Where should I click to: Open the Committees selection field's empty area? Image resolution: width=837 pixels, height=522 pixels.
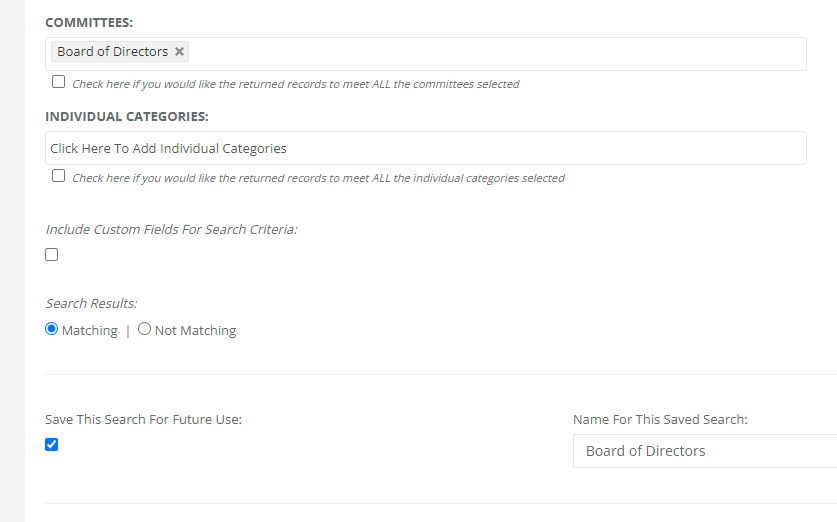point(500,54)
